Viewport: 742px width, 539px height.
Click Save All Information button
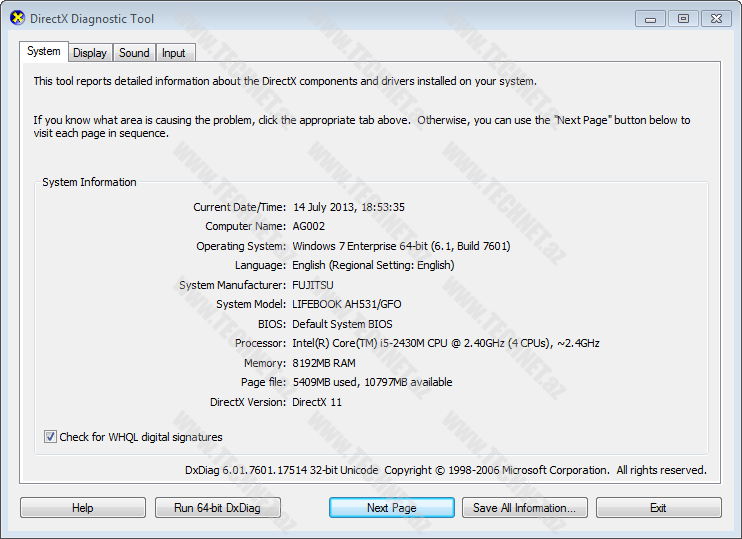coord(524,508)
